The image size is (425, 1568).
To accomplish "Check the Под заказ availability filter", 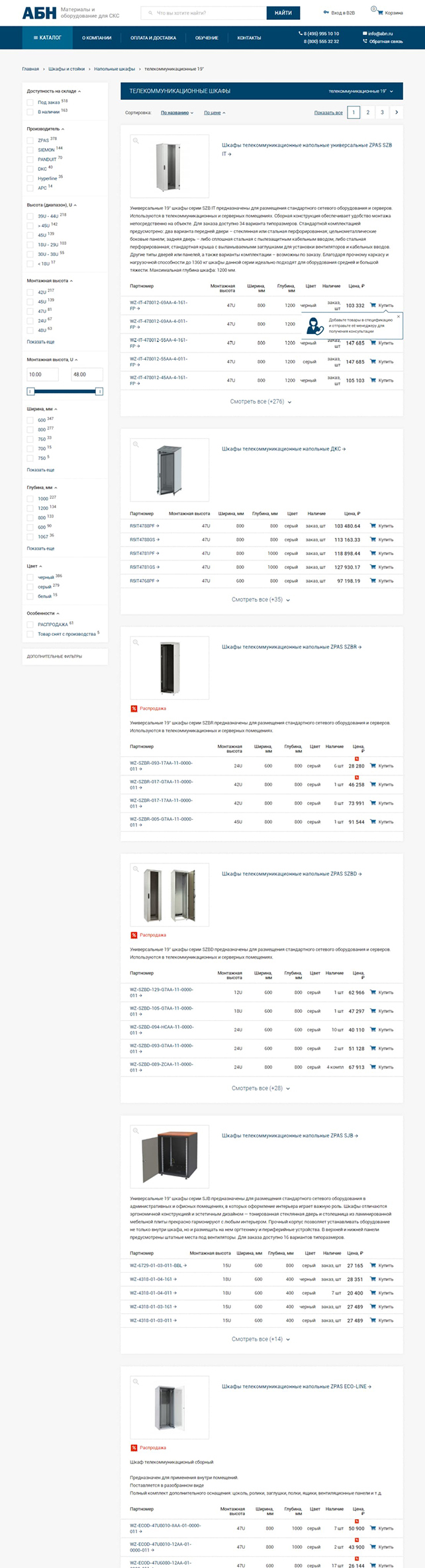I will point(30,103).
